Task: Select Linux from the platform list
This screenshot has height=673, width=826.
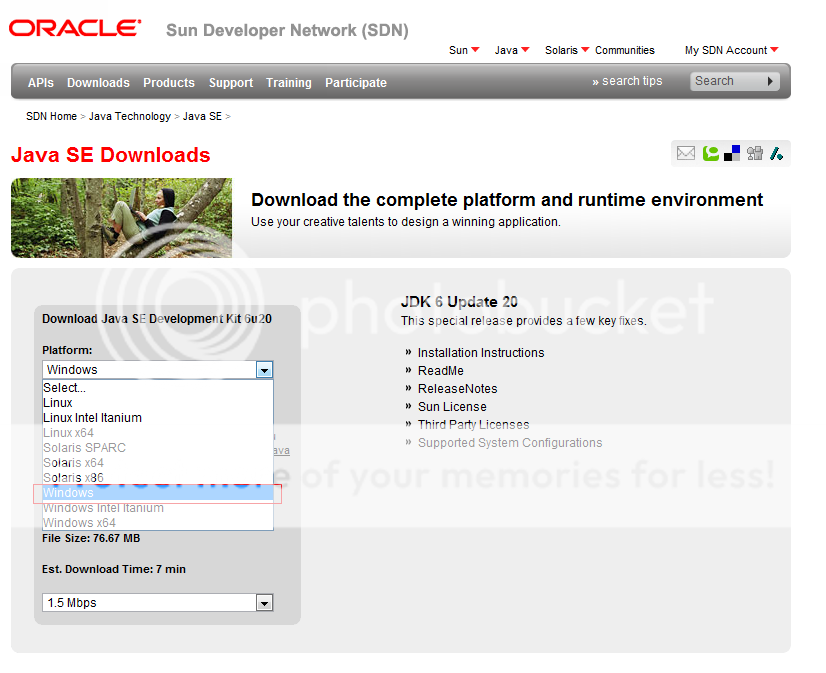Action: click(58, 403)
